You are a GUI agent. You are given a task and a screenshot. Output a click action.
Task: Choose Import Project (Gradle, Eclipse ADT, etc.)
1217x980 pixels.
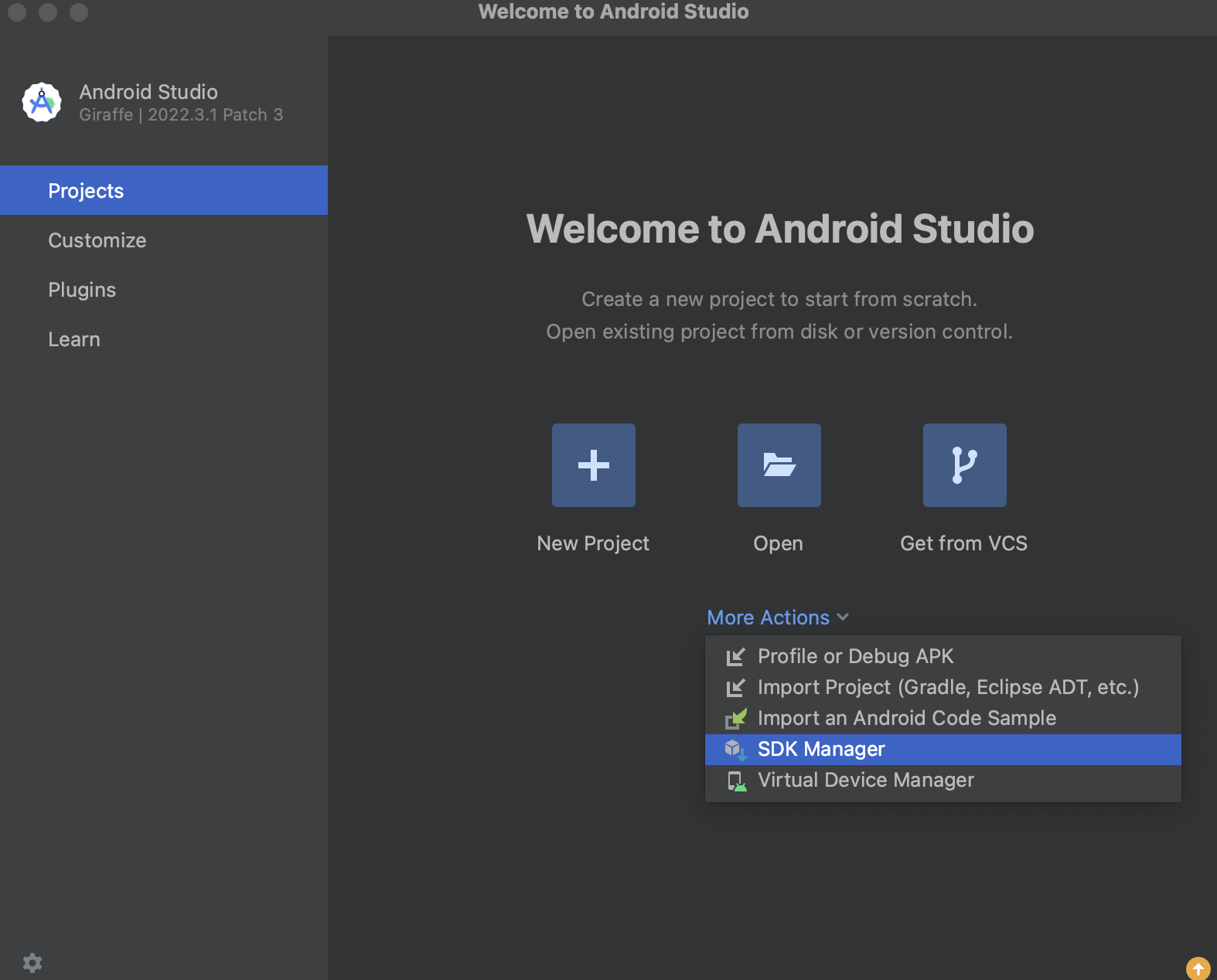click(943, 688)
